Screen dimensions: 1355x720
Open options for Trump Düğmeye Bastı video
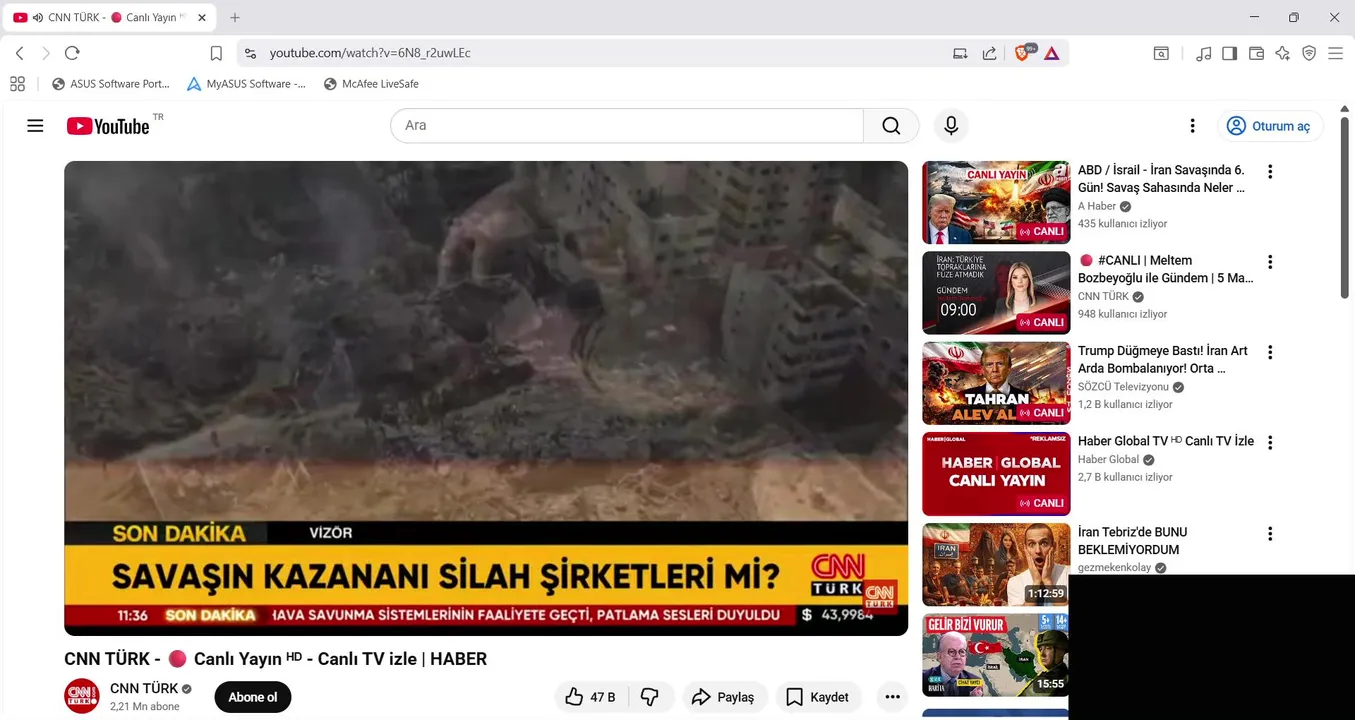click(x=1270, y=353)
